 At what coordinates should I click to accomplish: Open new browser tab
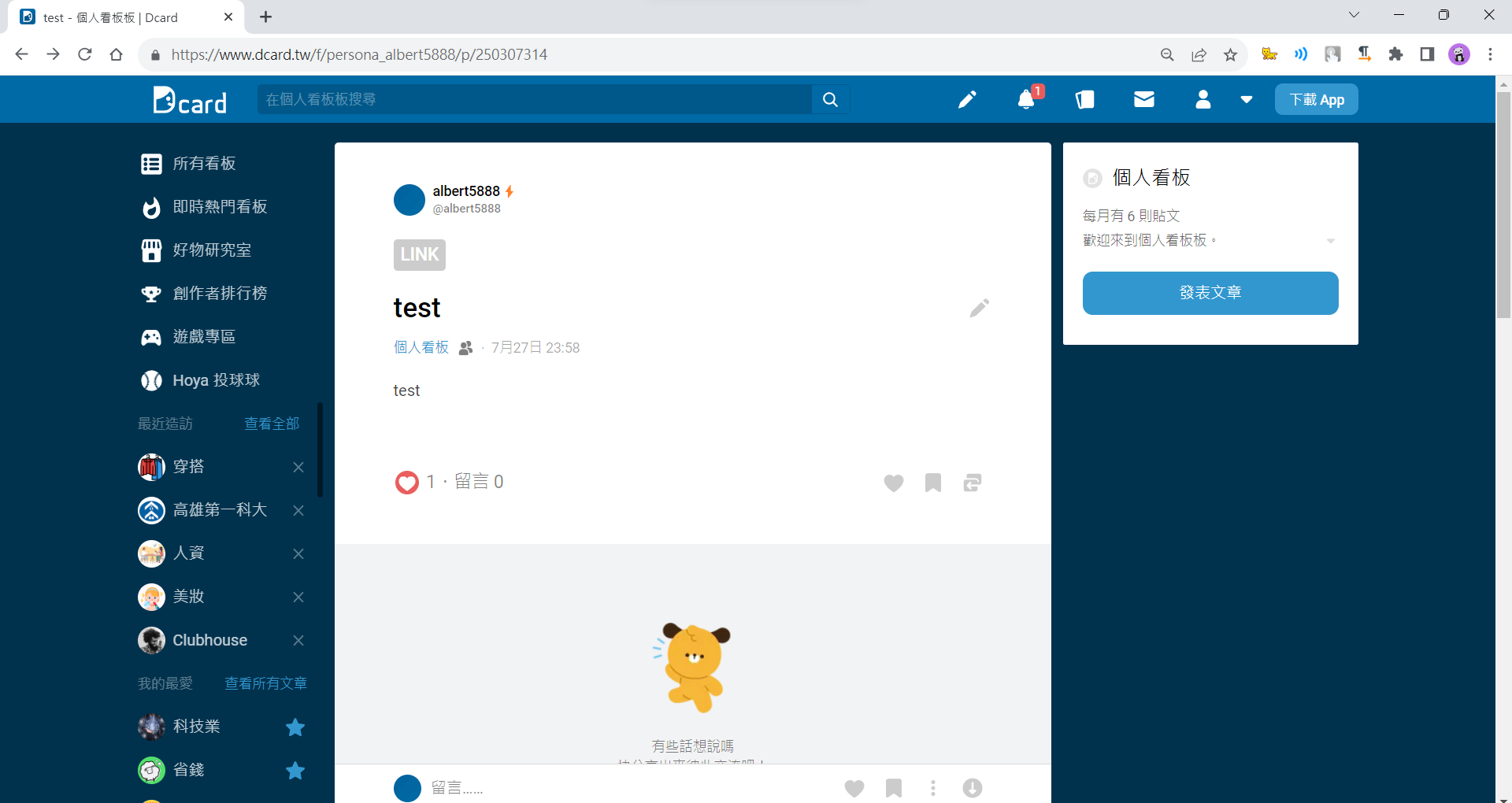pyautogui.click(x=266, y=17)
